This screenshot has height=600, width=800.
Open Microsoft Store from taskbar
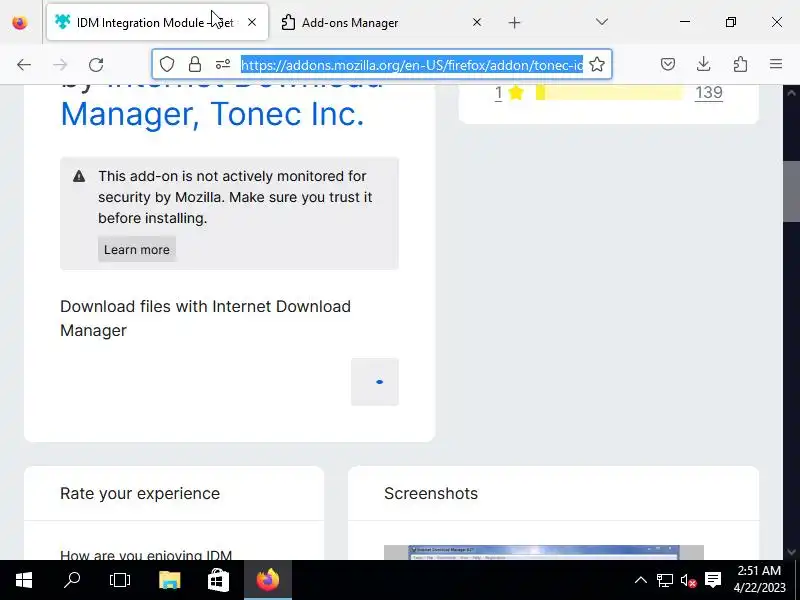[218, 580]
